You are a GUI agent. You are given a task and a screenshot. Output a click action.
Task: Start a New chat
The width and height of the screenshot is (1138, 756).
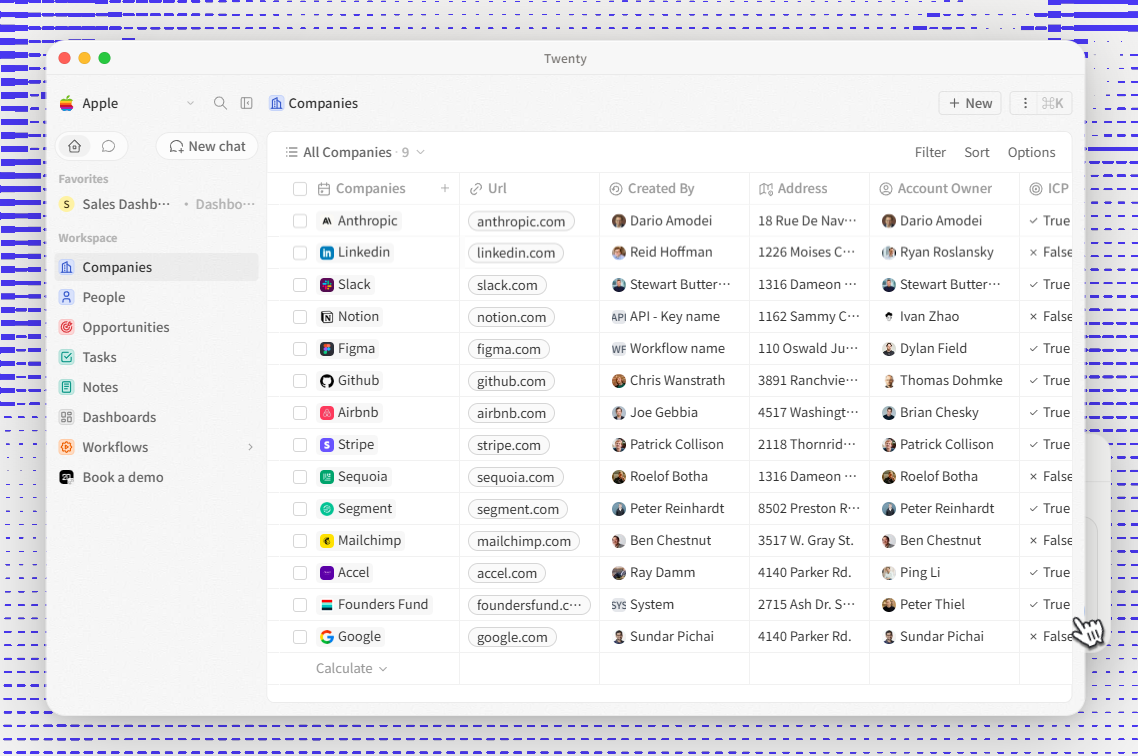[x=207, y=147]
